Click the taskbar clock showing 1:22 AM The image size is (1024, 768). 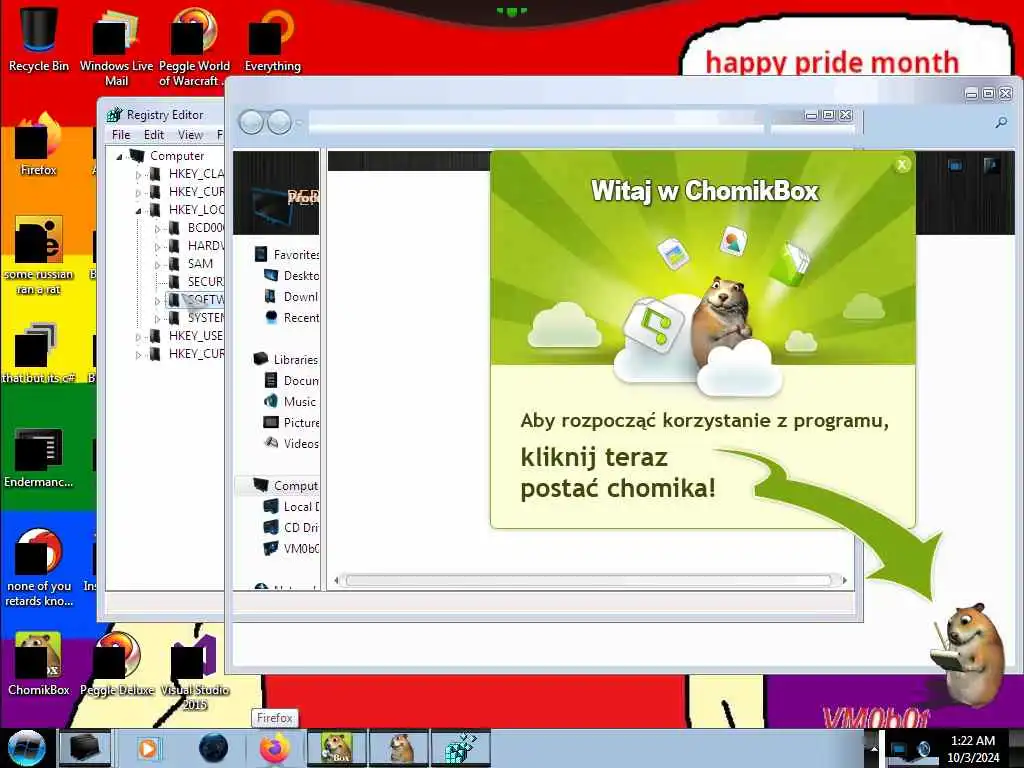tap(972, 748)
